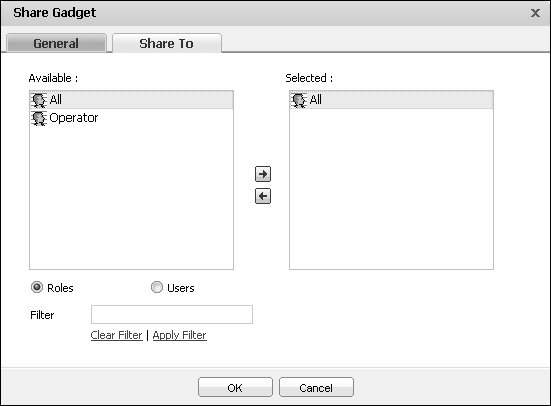
Task: Click the role icon beside Operator
Action: pyautogui.click(x=39, y=118)
